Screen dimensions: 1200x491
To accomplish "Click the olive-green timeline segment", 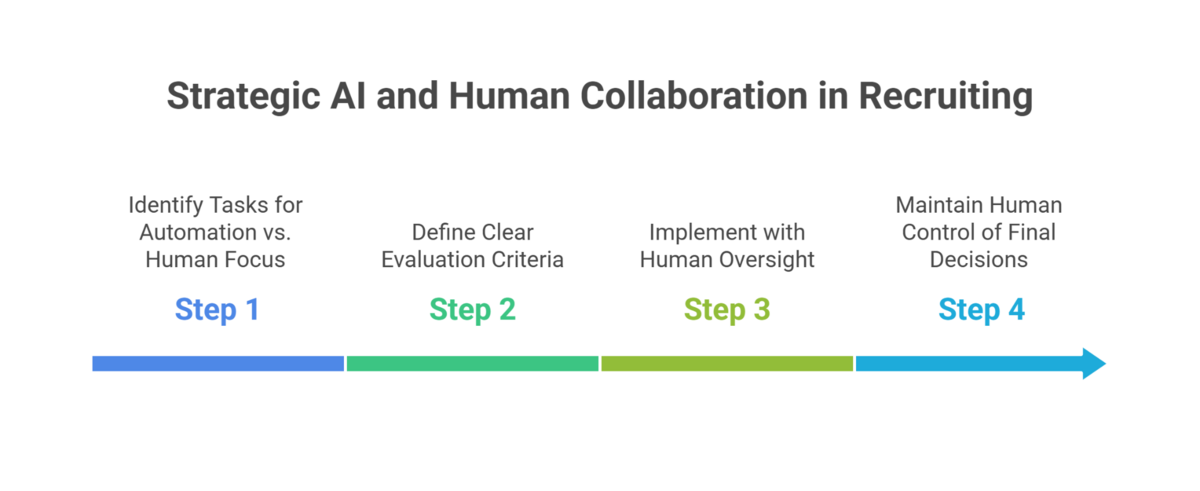I will (727, 364).
